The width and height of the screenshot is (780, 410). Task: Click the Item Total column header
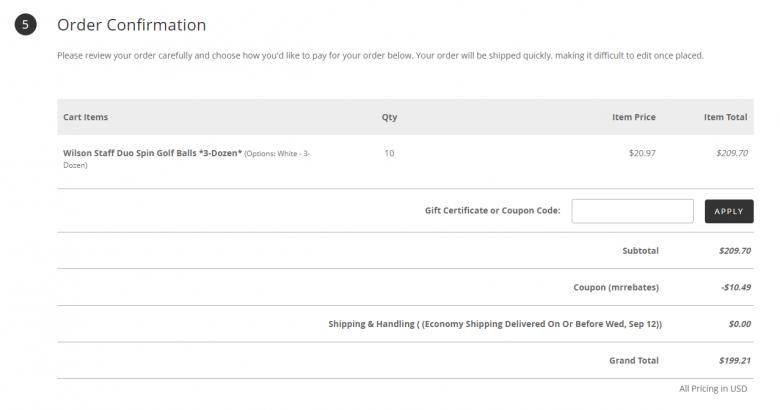[x=725, y=117]
